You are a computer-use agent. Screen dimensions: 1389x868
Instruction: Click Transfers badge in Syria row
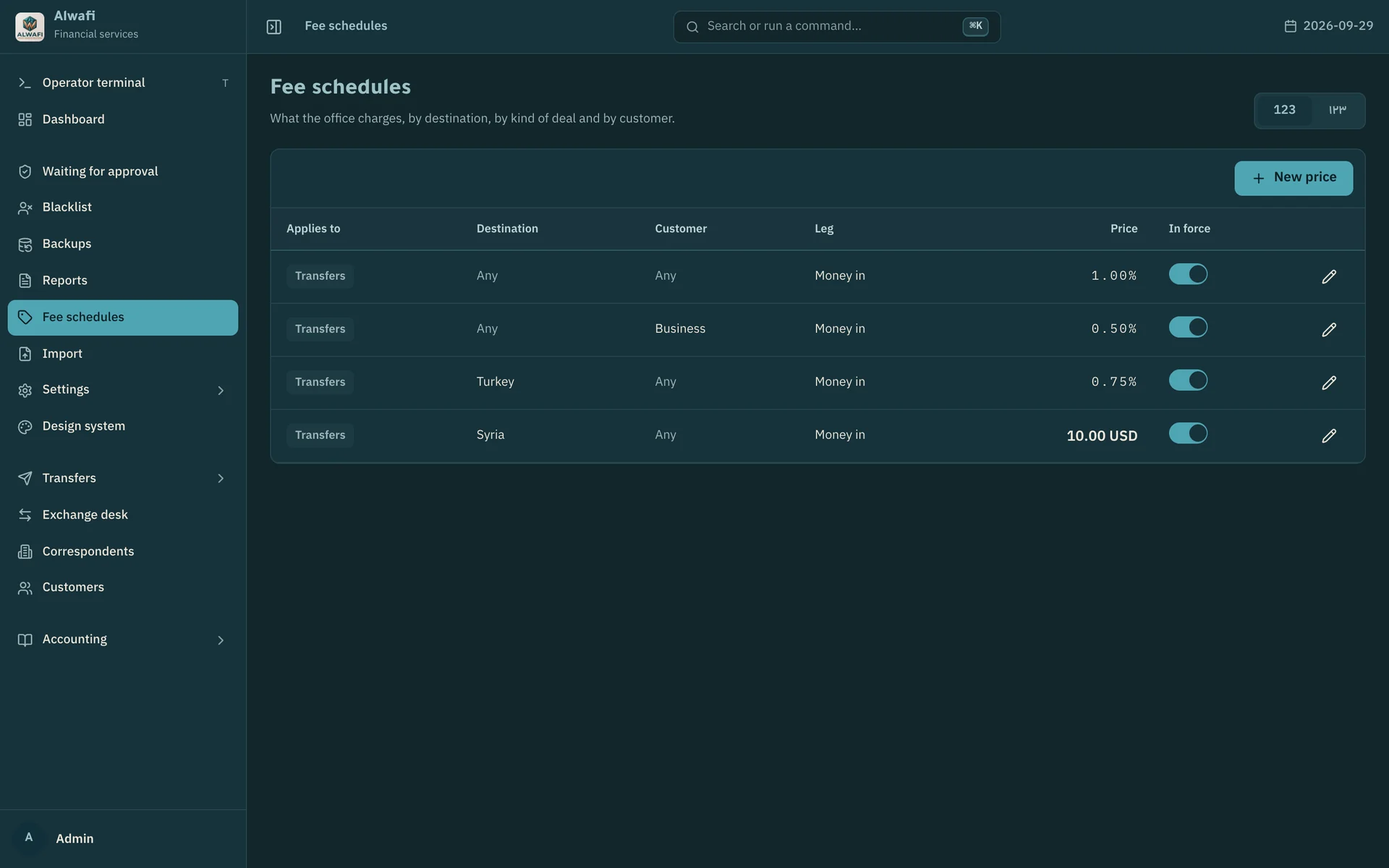pos(320,435)
